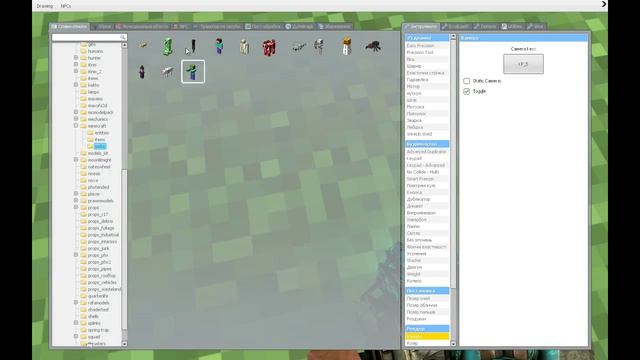This screenshot has width=640, height=360.
Task: Switch to the Utilities tab
Action: click(x=512, y=27)
